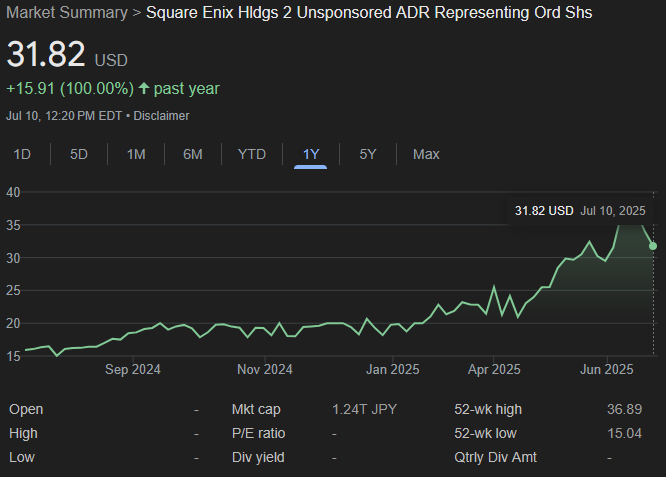Switch chart to 5D range
666x477 pixels.
79,154
